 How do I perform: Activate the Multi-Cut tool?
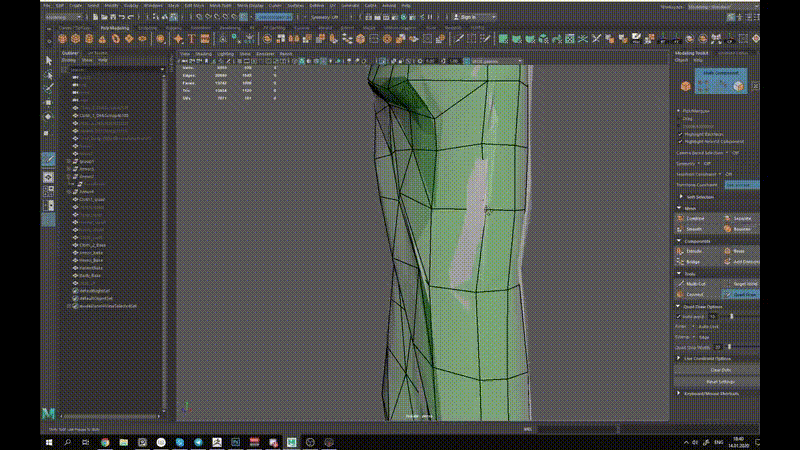coord(695,284)
